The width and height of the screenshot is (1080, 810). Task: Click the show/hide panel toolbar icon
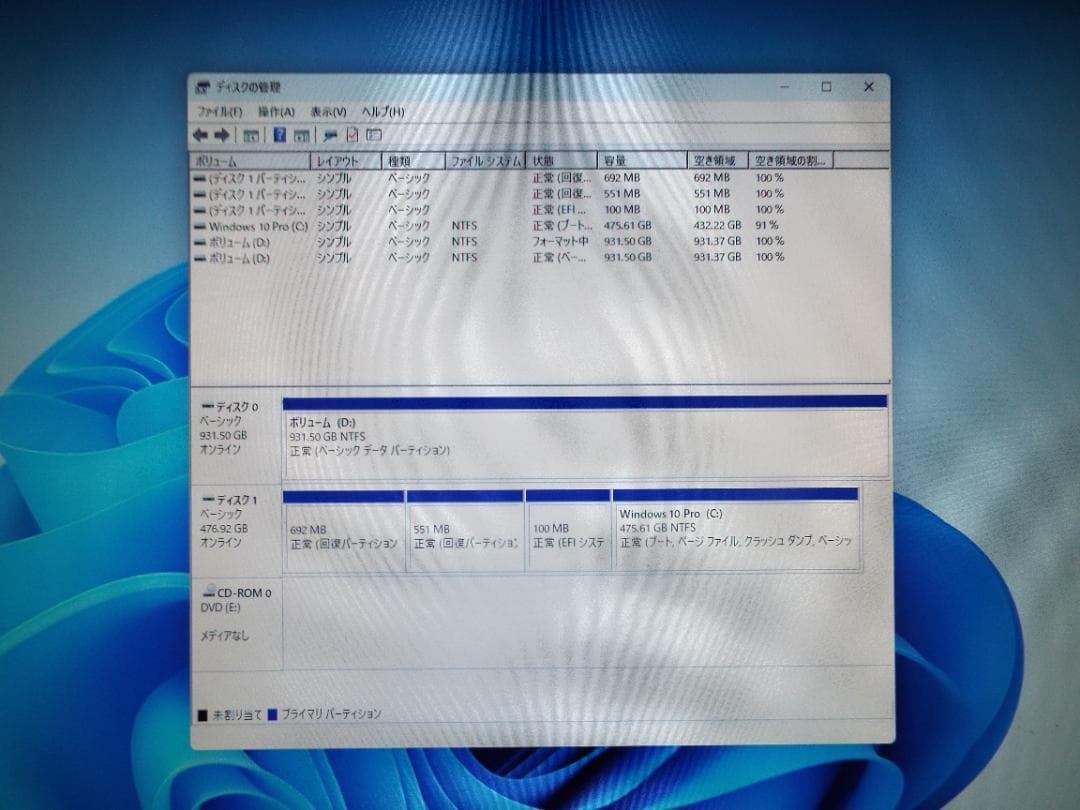pyautogui.click(x=374, y=135)
